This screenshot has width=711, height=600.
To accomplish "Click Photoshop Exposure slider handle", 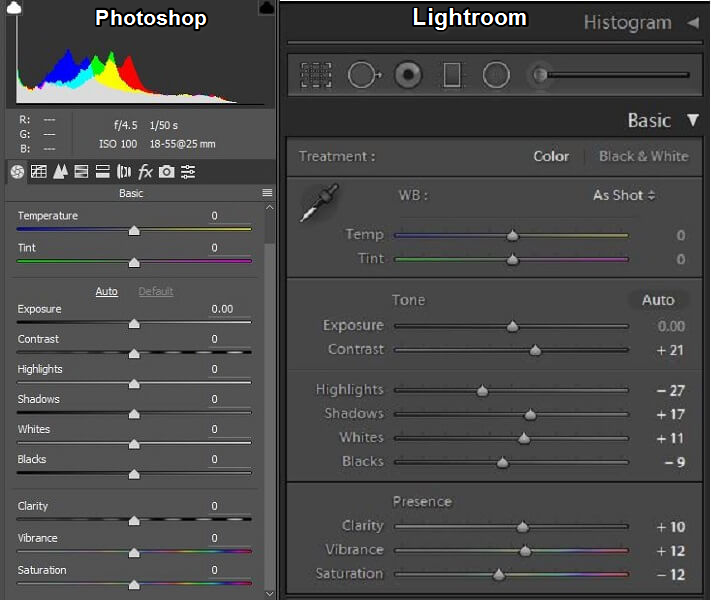I will [x=134, y=324].
